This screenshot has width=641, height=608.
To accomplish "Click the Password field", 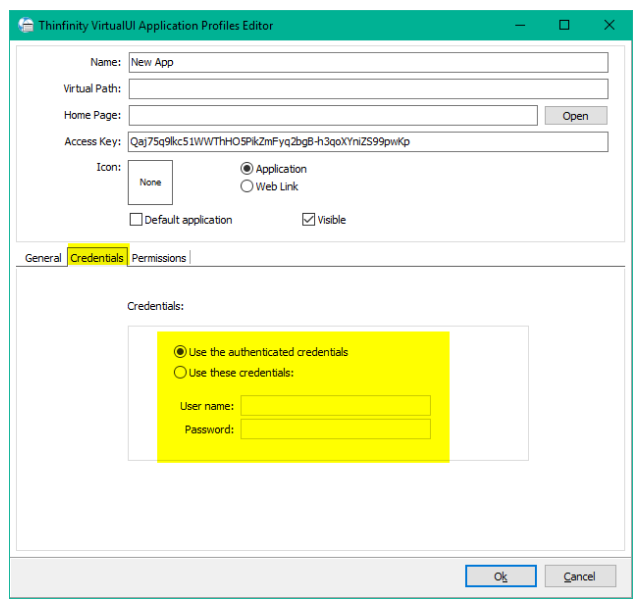I will (336, 429).
